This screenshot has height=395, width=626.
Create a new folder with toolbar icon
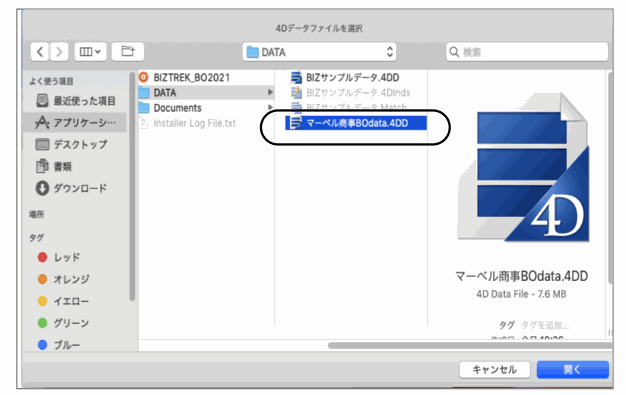click(127, 52)
